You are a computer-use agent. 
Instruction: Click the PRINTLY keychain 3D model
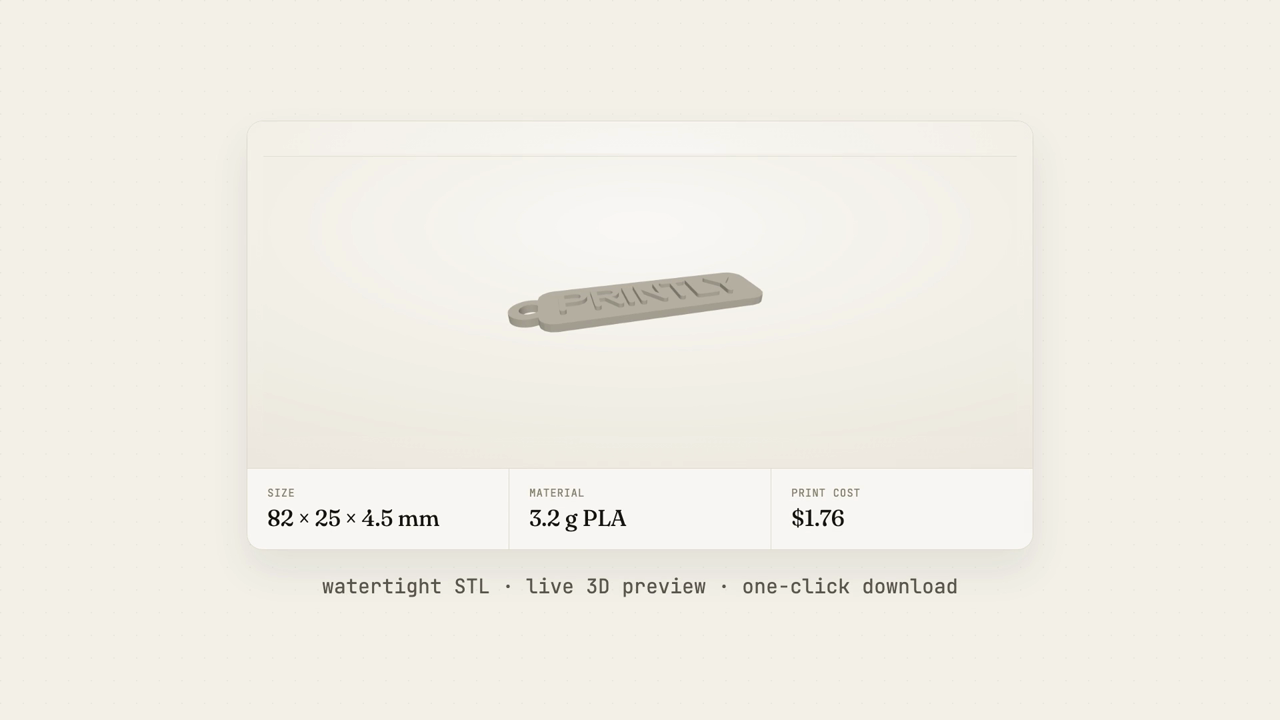pos(635,301)
